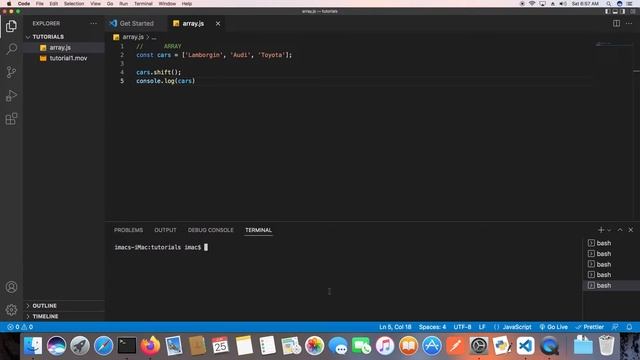Go to line via Ln 5, Col 18
The width and height of the screenshot is (640, 360).
tap(395, 327)
